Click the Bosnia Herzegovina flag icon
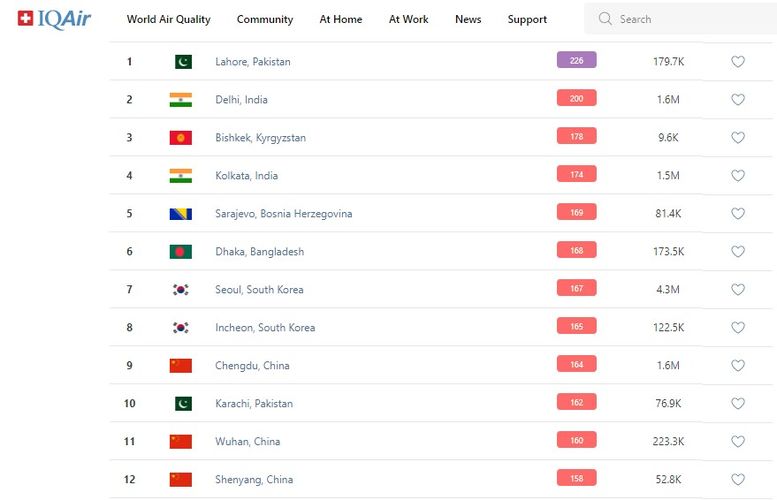The image size is (777, 500). [x=180, y=214]
